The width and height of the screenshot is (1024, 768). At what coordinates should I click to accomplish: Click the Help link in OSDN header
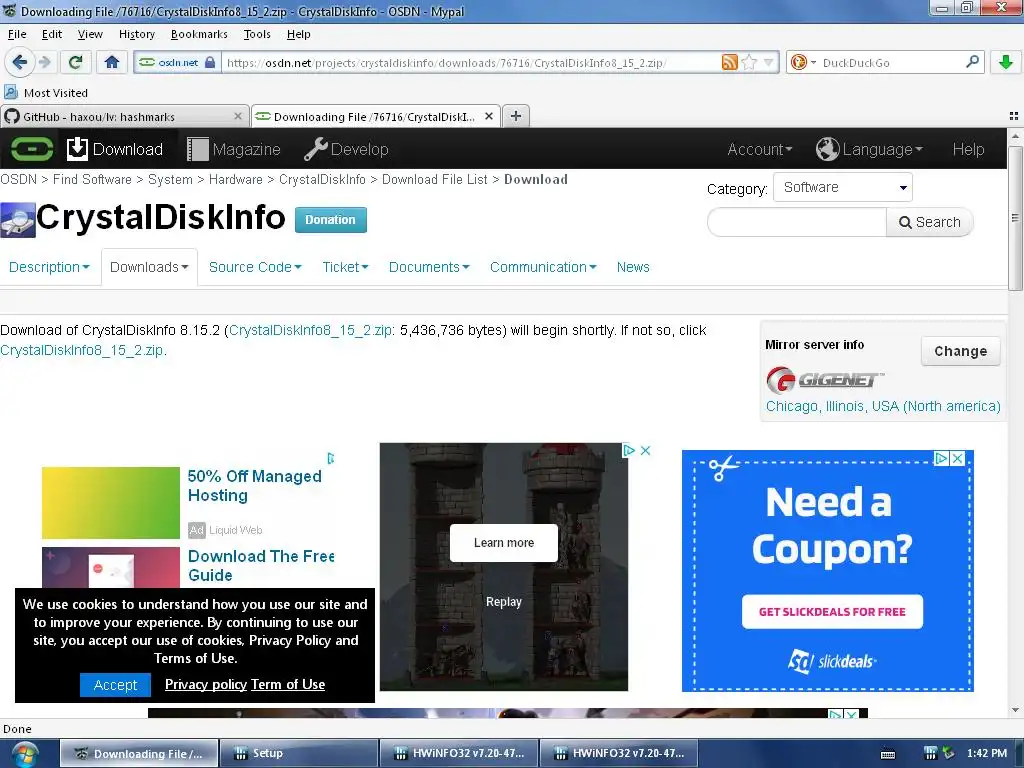968,150
